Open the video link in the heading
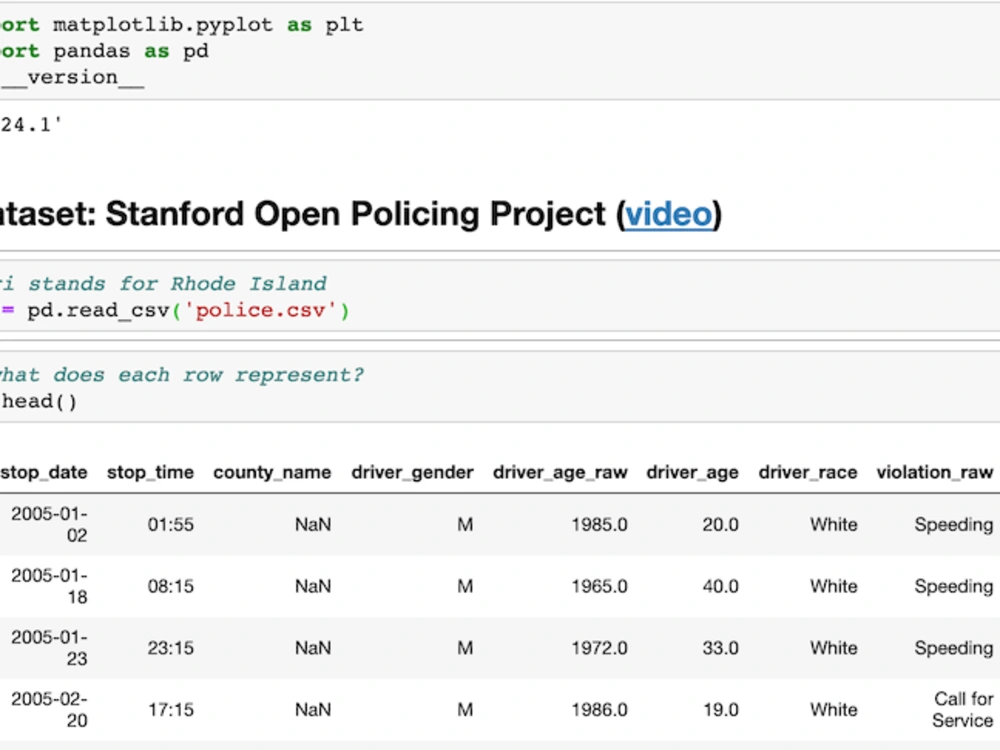The image size is (1000, 750). pos(668,214)
